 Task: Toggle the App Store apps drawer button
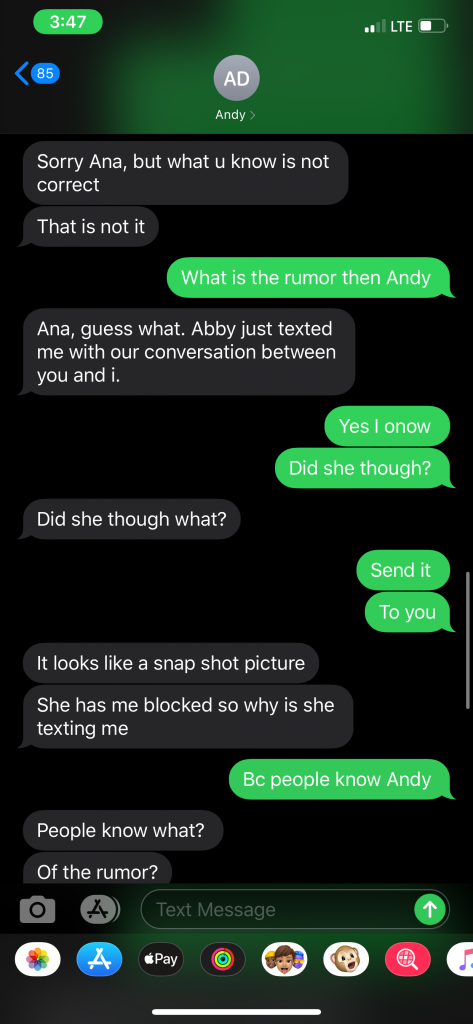100,909
